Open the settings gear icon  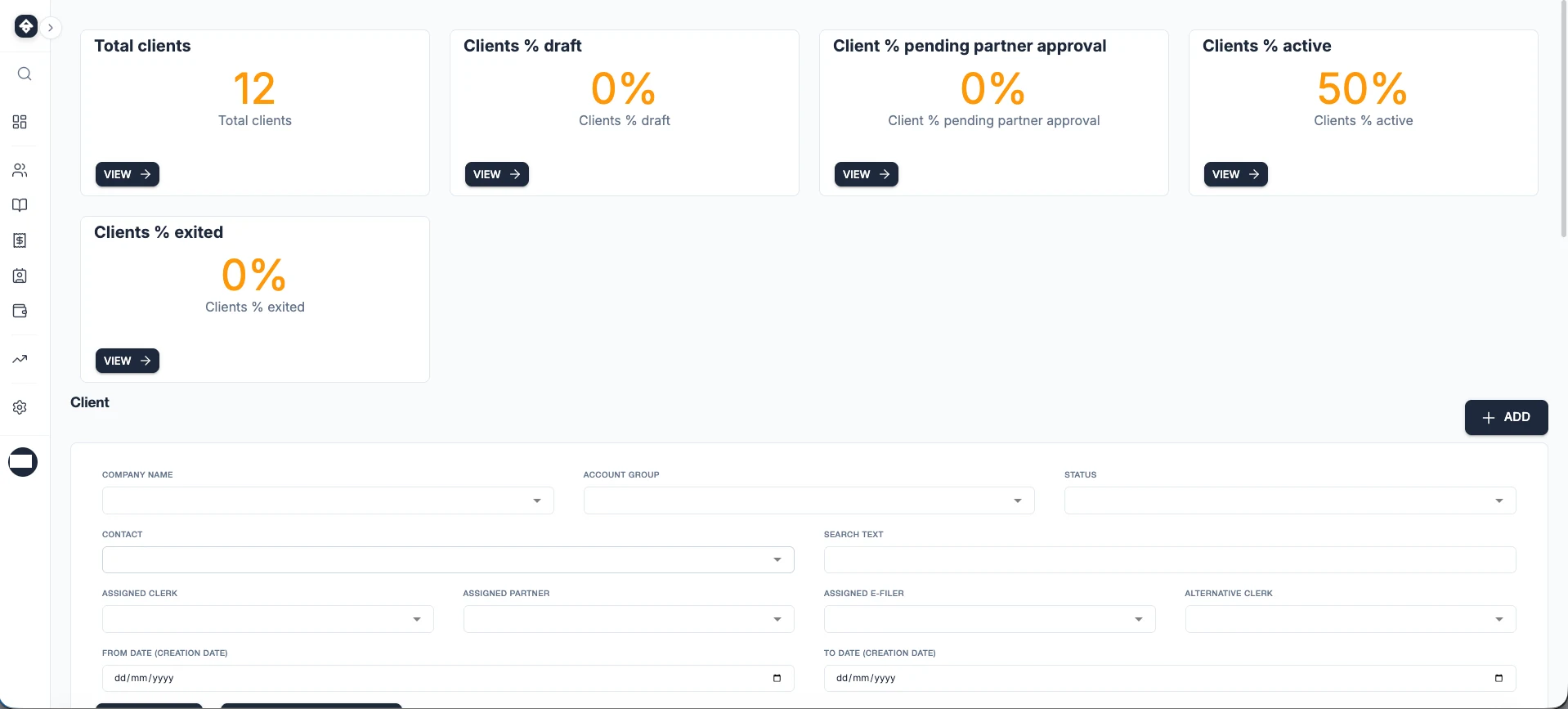click(x=20, y=407)
